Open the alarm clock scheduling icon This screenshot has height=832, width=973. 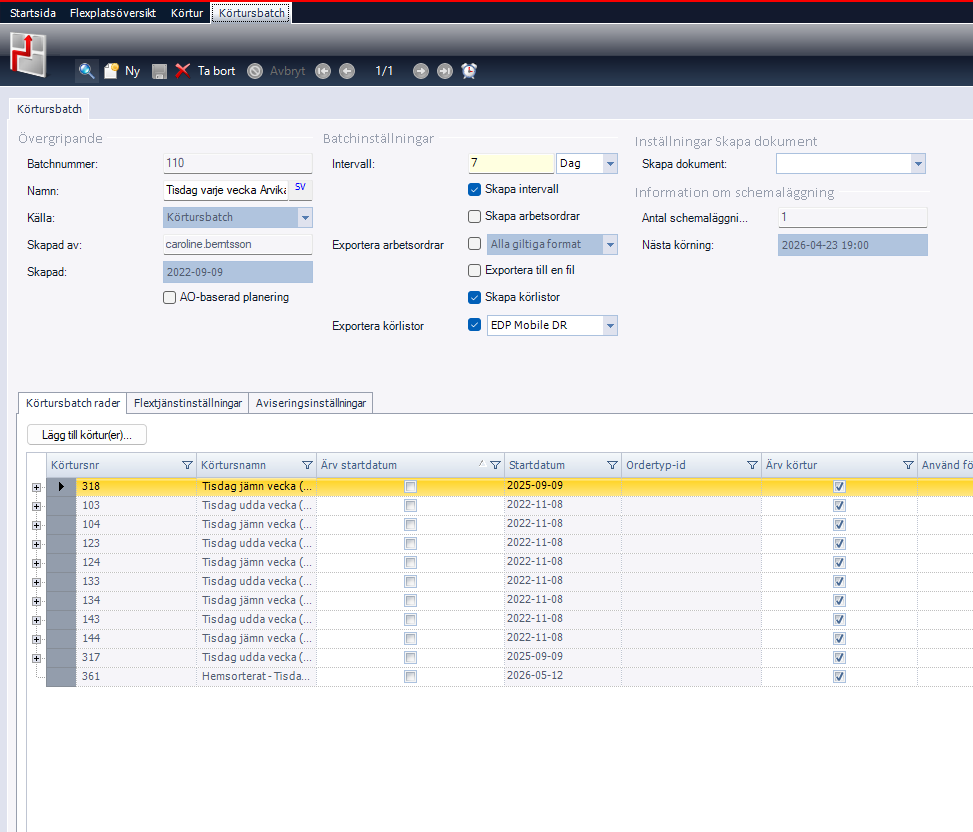click(x=469, y=71)
